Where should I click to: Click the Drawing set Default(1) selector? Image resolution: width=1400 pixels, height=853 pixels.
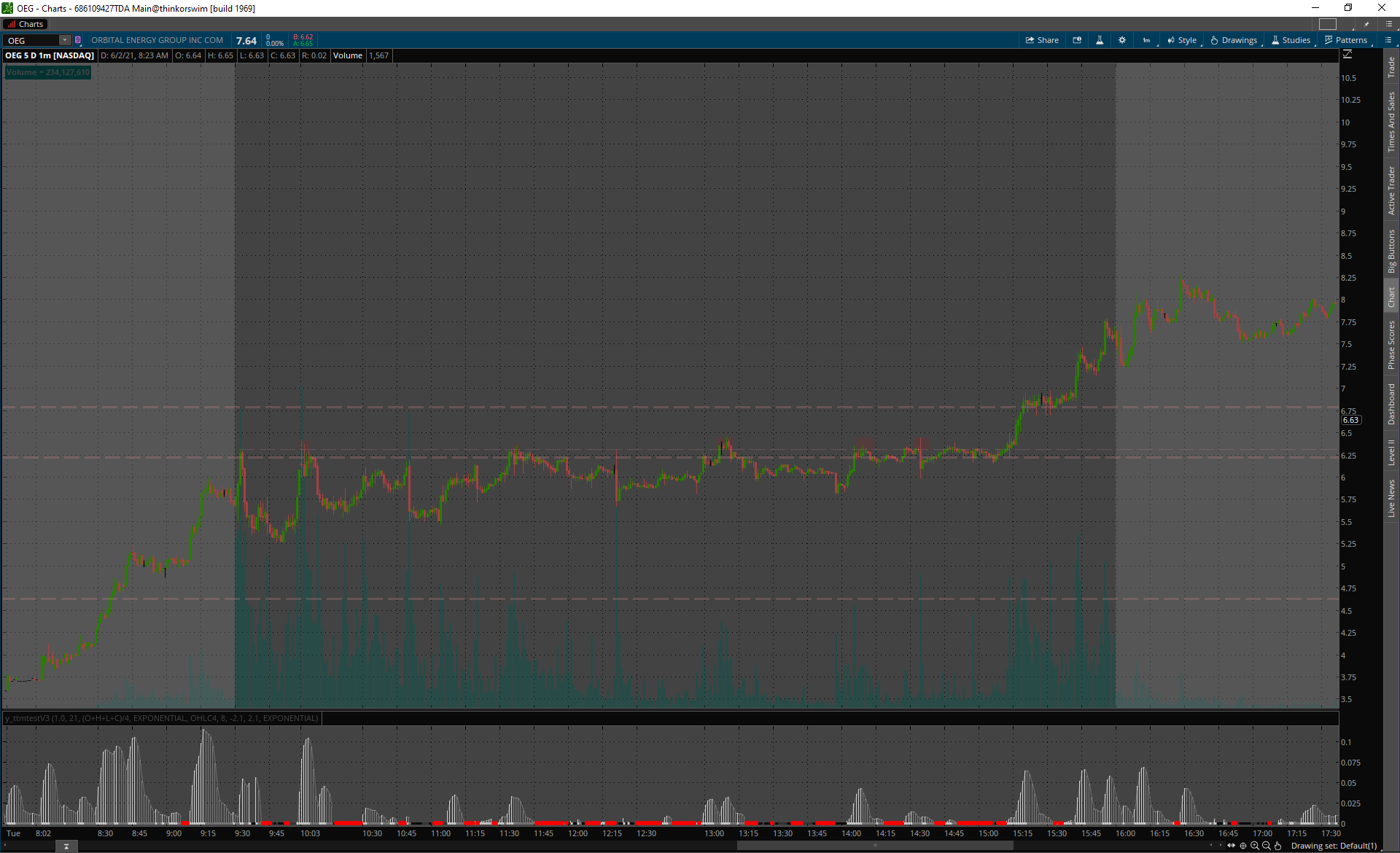1334,846
